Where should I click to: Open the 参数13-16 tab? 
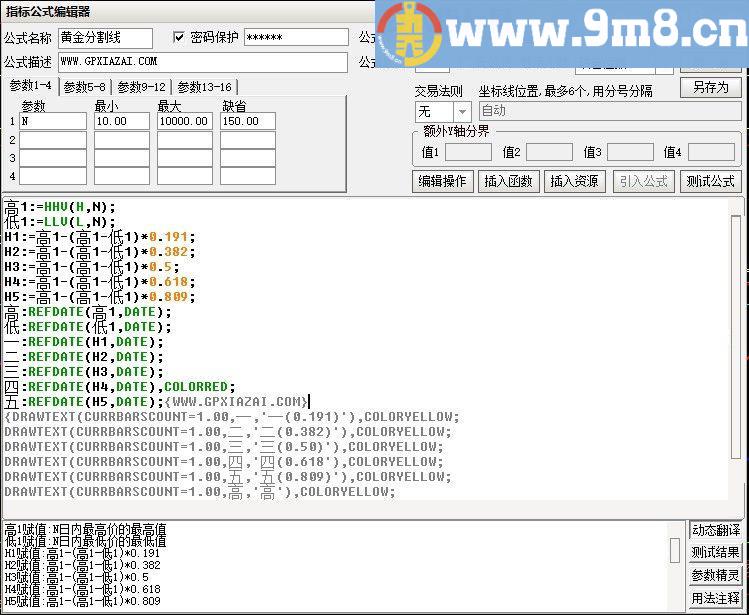click(204, 87)
